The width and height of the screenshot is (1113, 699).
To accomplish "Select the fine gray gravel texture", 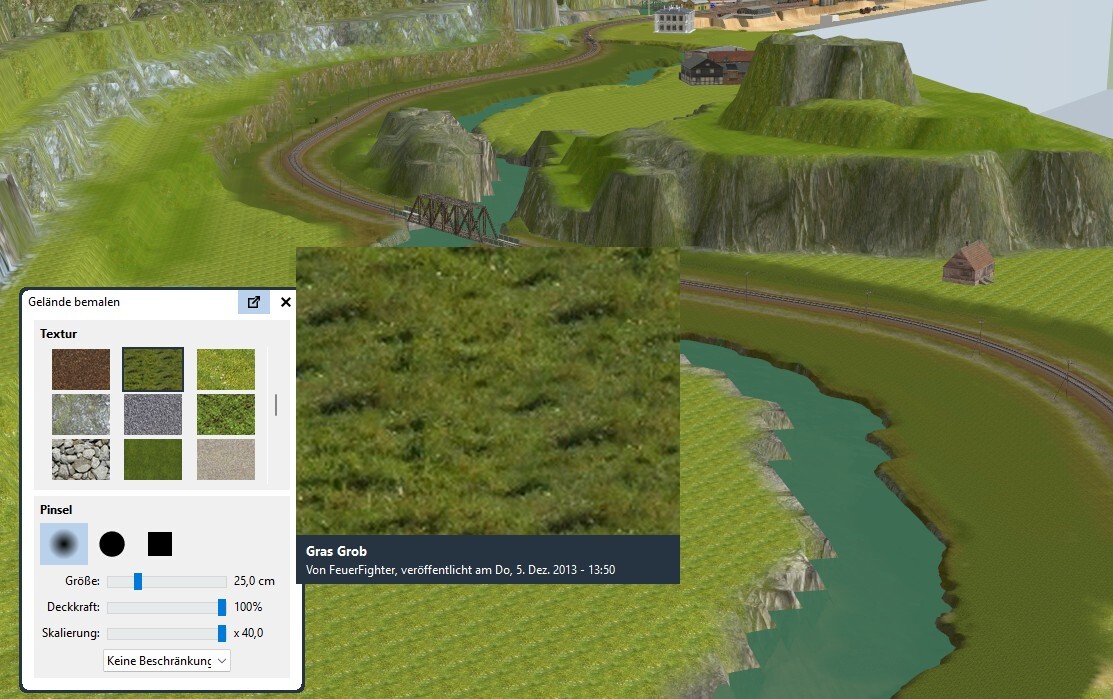I will tap(153, 414).
